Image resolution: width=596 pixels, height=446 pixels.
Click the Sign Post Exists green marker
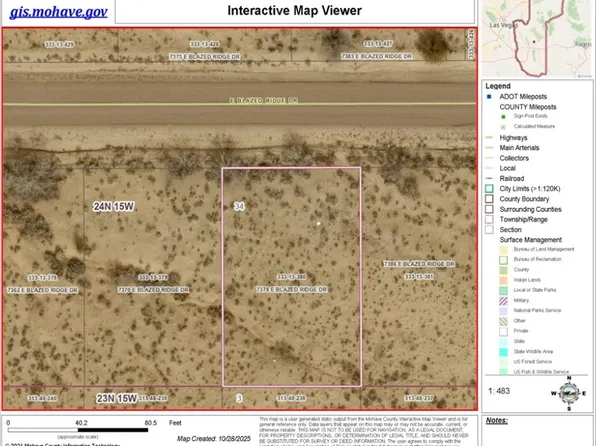[x=503, y=117]
